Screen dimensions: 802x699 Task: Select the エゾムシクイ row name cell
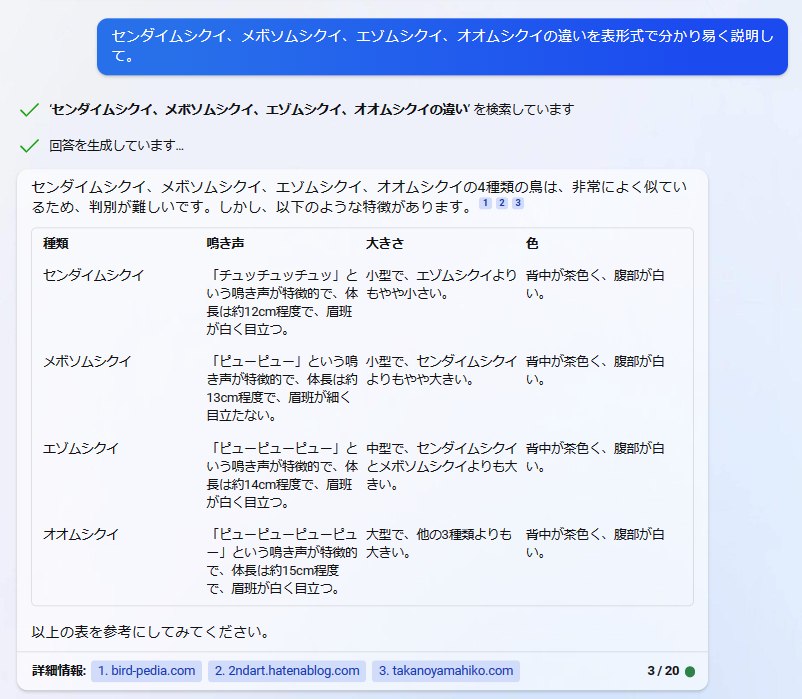coord(81,448)
